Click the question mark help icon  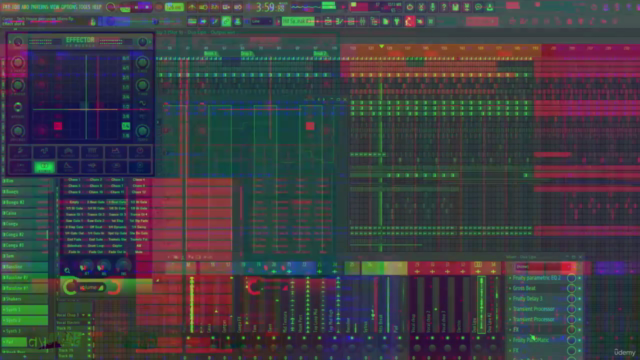[444, 7]
